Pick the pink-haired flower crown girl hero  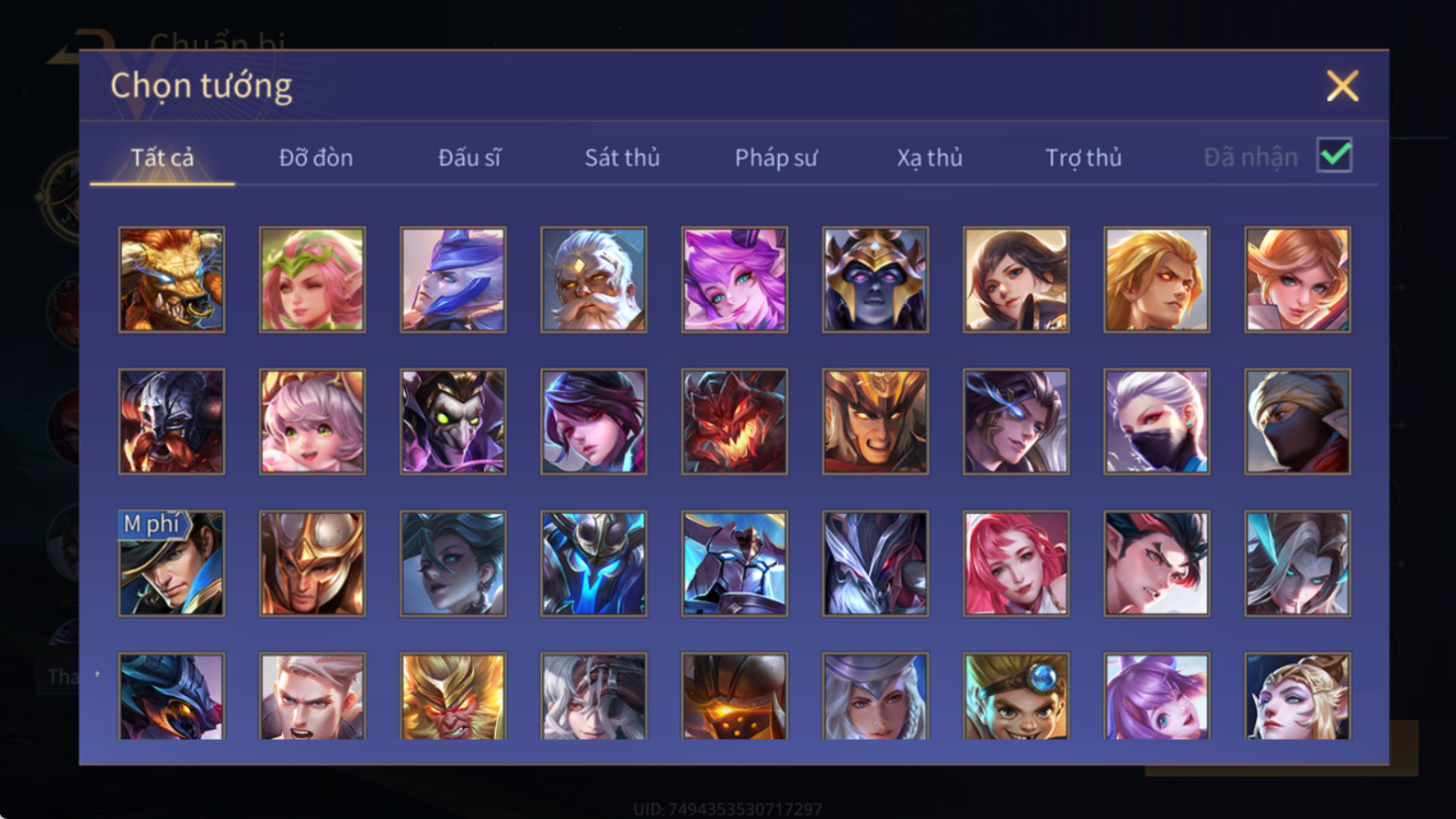tap(312, 279)
